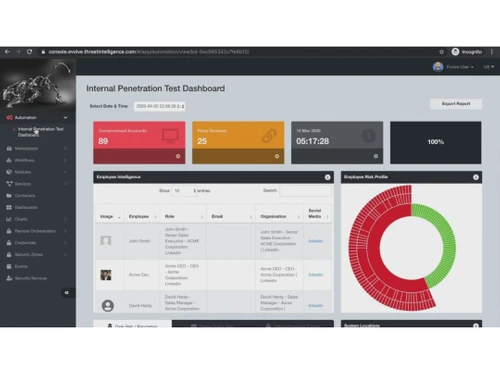Click the browser back arrow
This screenshot has height=375, width=500.
point(7,52)
